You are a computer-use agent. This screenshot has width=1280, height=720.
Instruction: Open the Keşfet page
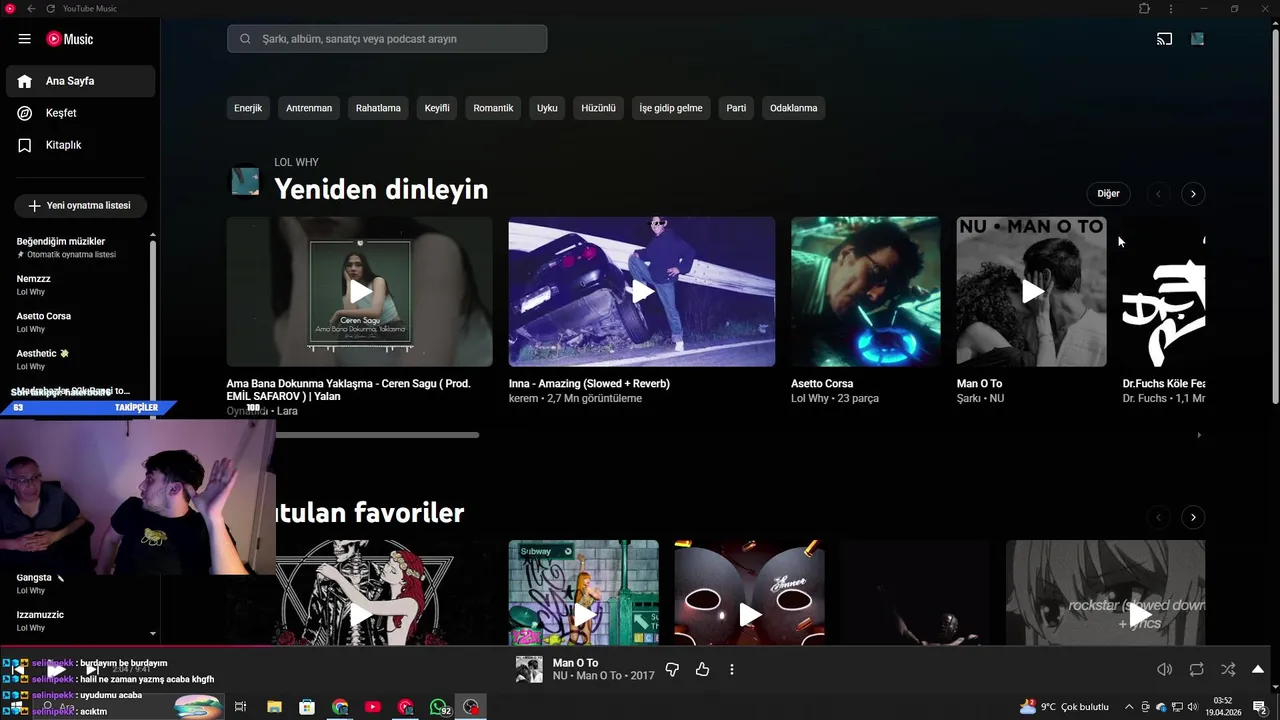point(80,113)
